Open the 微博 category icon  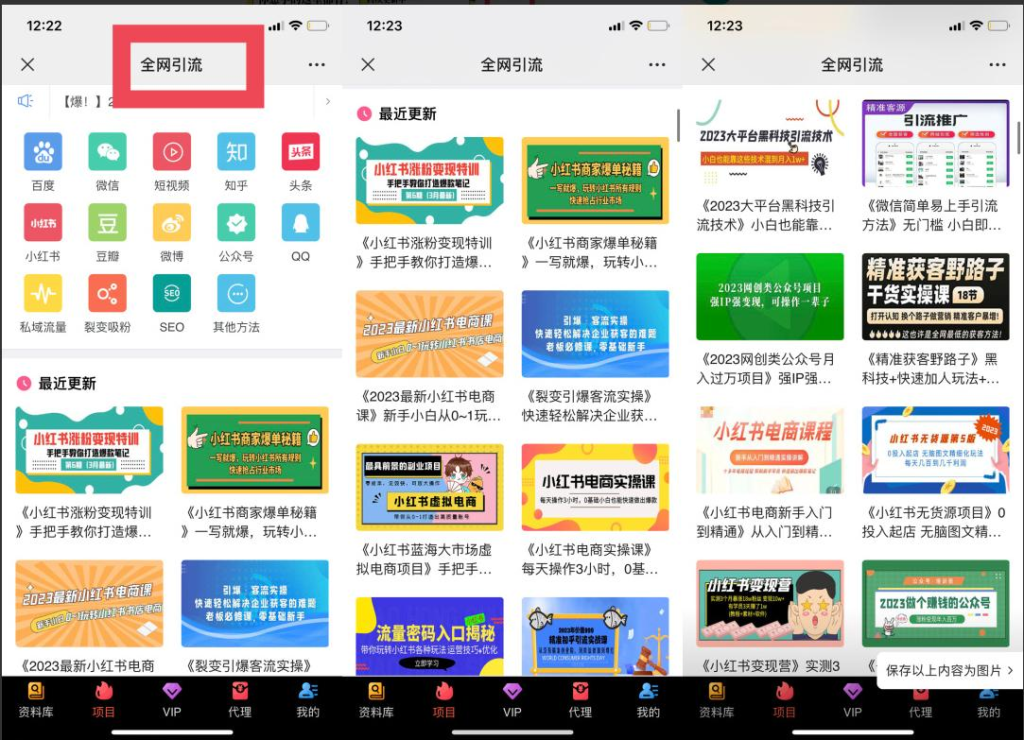172,223
